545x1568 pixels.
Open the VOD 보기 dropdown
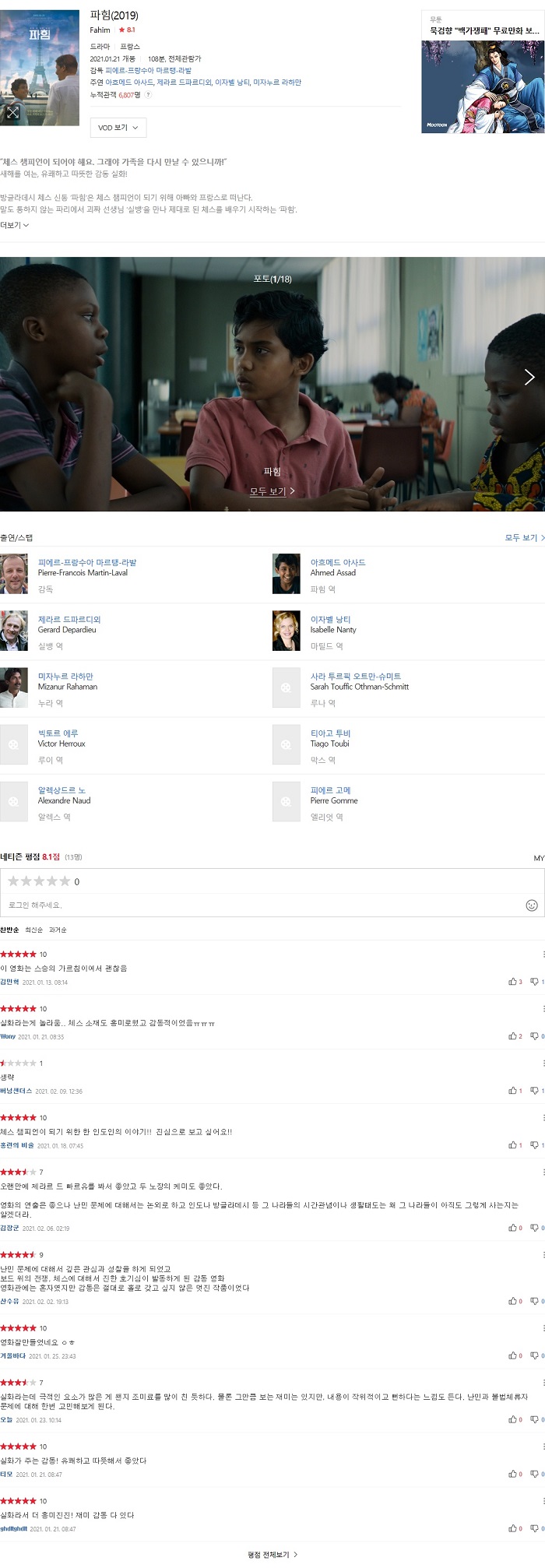point(118,128)
